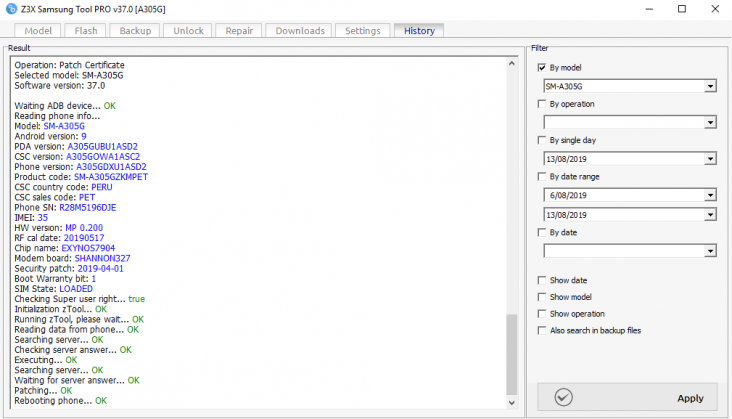Click the result scrollbar down arrow
Viewport: 732px width, 419px height.
pos(512,403)
